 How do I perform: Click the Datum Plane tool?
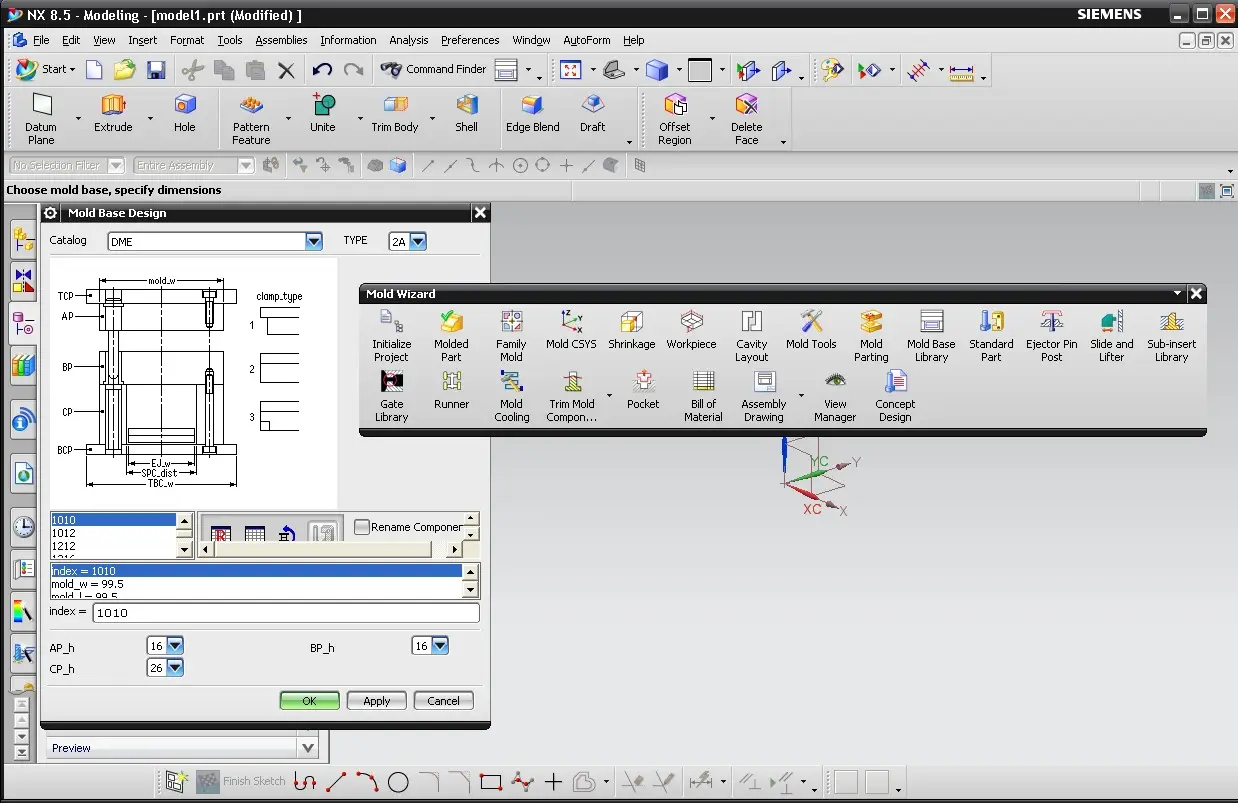pos(41,119)
